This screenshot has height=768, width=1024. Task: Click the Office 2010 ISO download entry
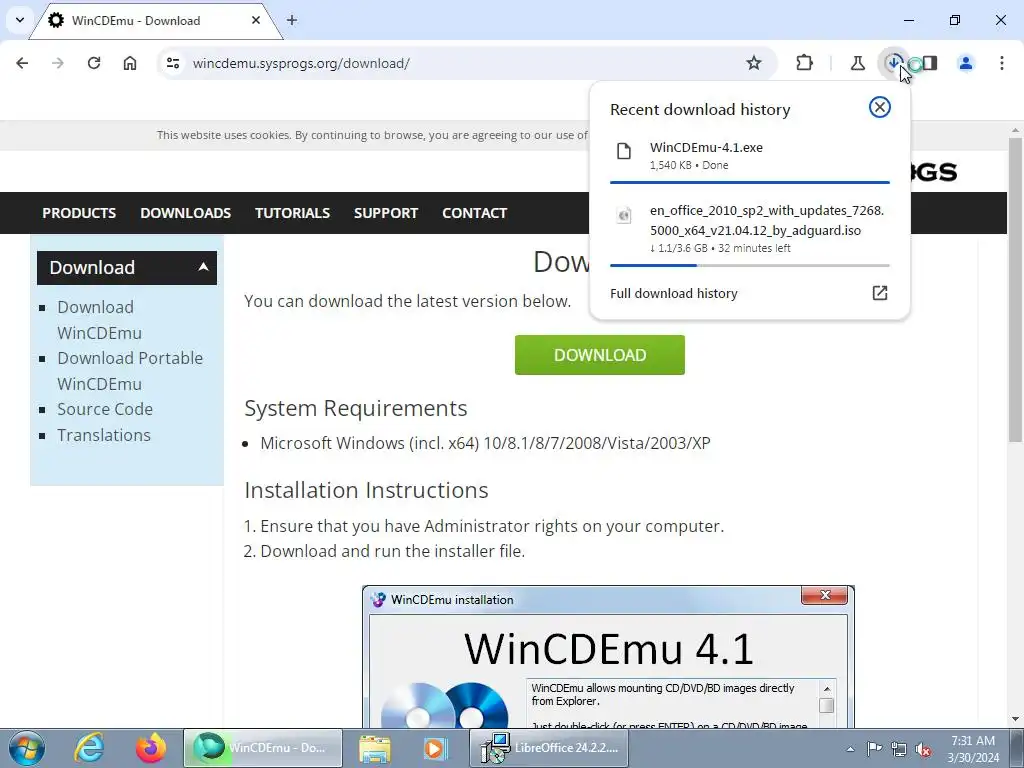coord(750,229)
